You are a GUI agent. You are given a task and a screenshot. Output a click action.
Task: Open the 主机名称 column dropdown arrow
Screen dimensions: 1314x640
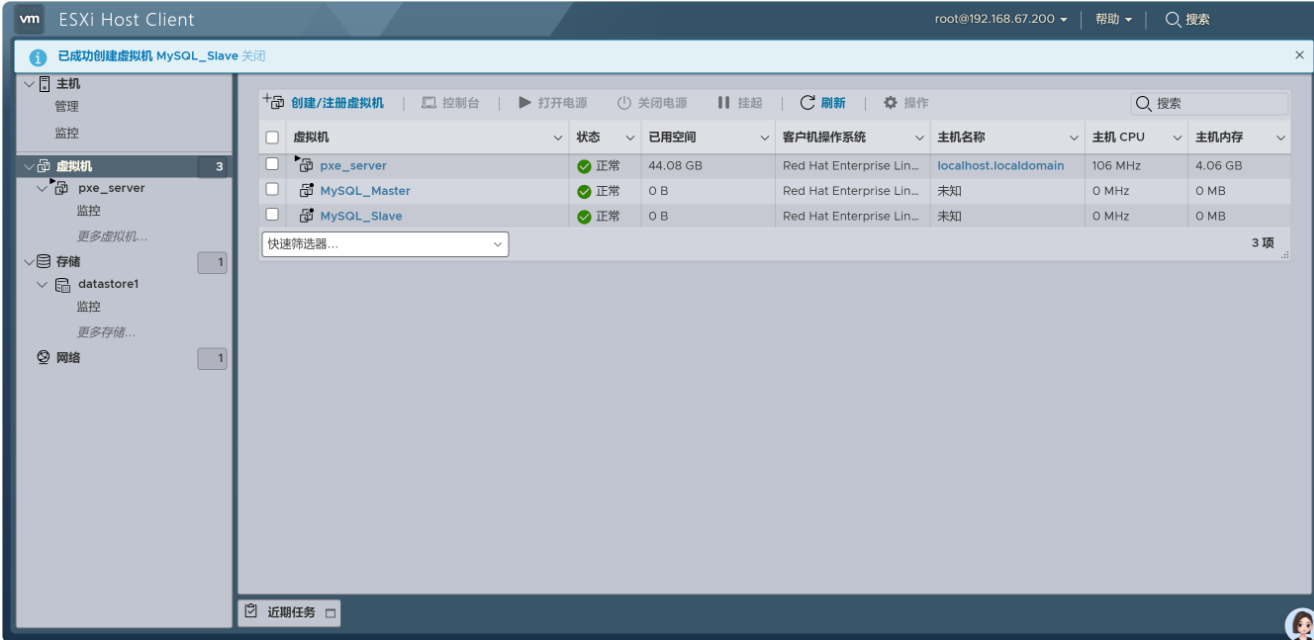coord(1074,138)
